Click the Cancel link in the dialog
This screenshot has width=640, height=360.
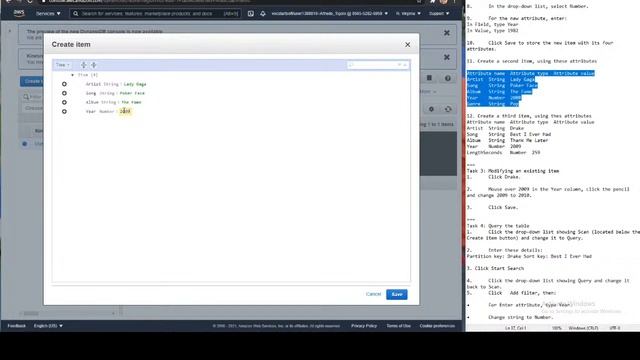point(373,294)
